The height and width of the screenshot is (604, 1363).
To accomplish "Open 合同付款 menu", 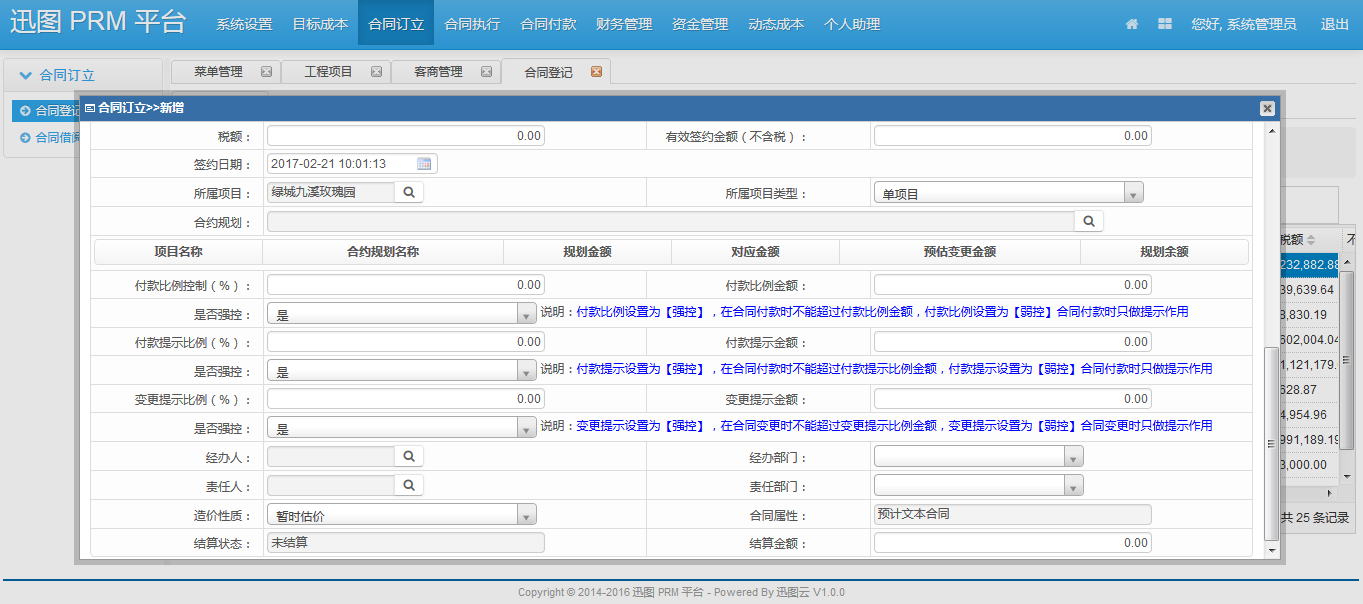I will pos(548,24).
